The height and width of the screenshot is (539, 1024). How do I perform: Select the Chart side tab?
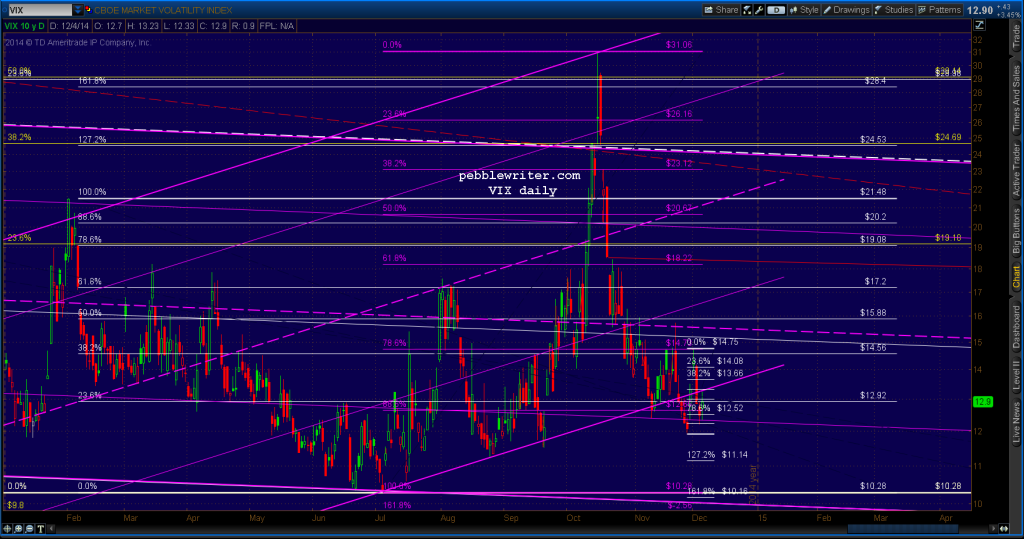point(1016,277)
